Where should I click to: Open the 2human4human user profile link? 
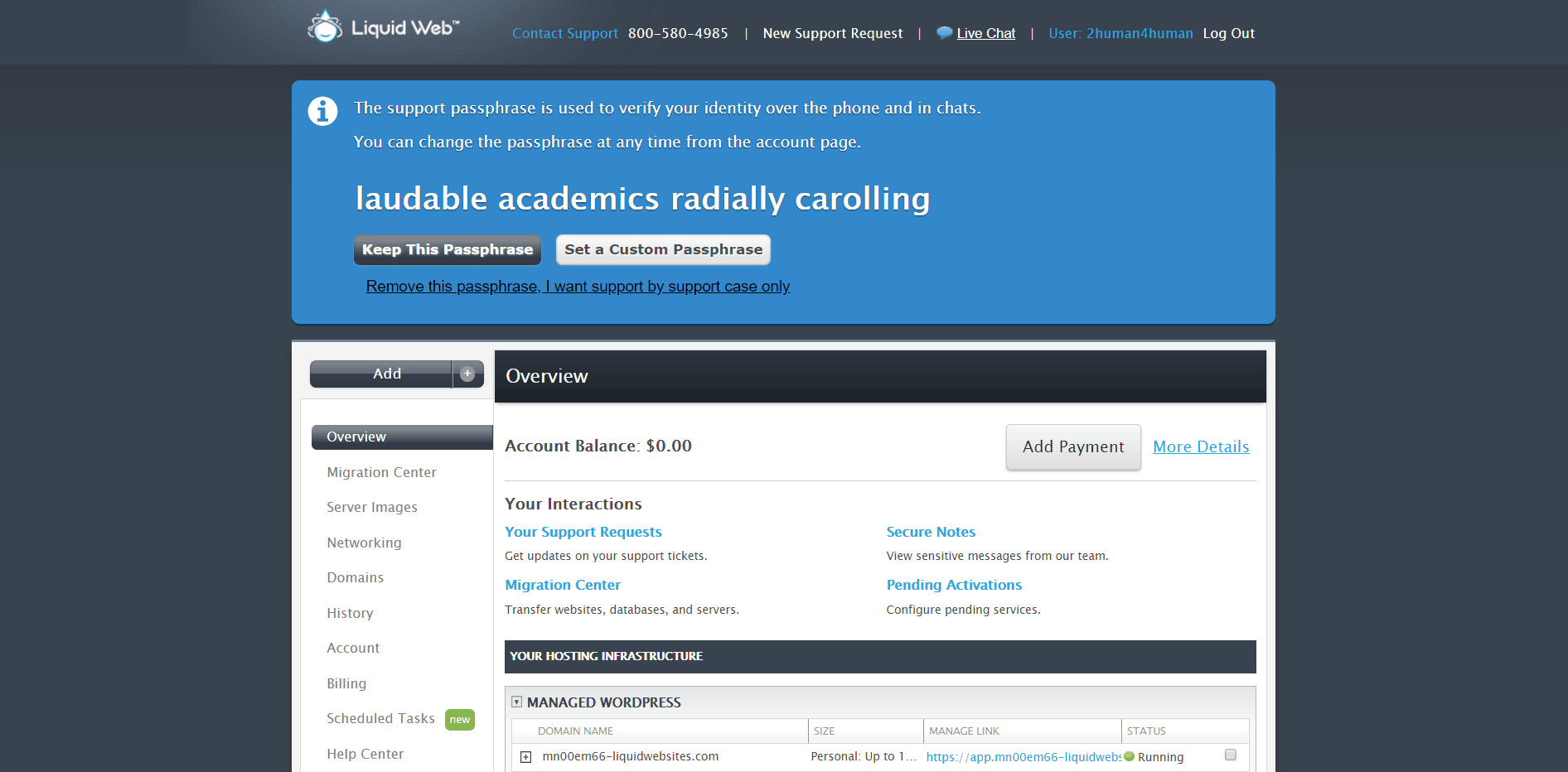(x=1120, y=33)
